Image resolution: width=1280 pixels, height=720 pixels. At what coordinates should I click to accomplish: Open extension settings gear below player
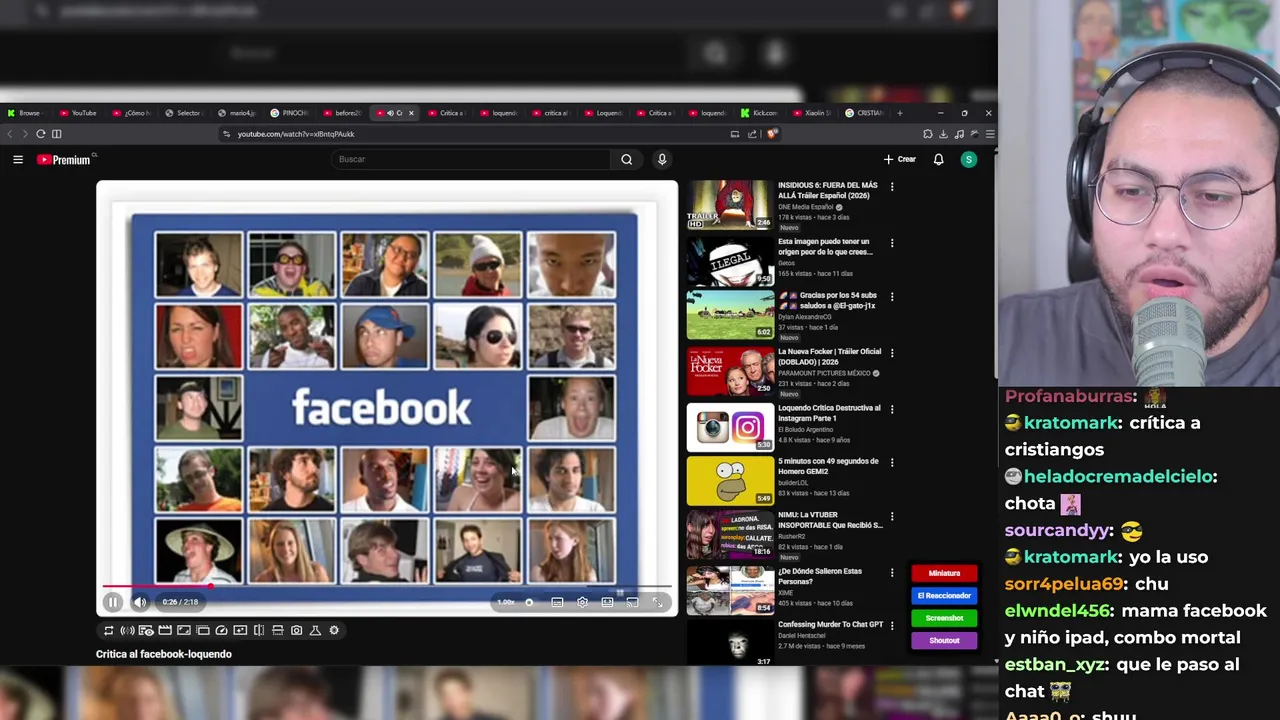click(334, 630)
